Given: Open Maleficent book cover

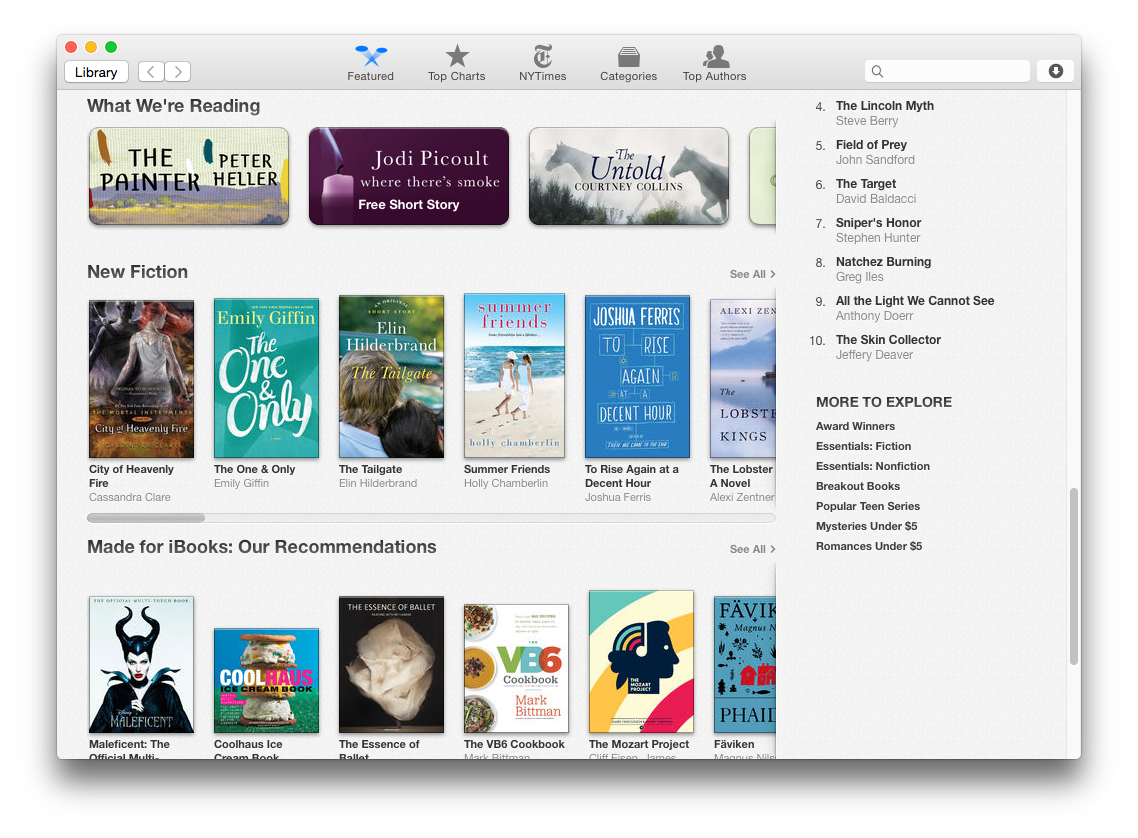Looking at the screenshot, I should [142, 665].
